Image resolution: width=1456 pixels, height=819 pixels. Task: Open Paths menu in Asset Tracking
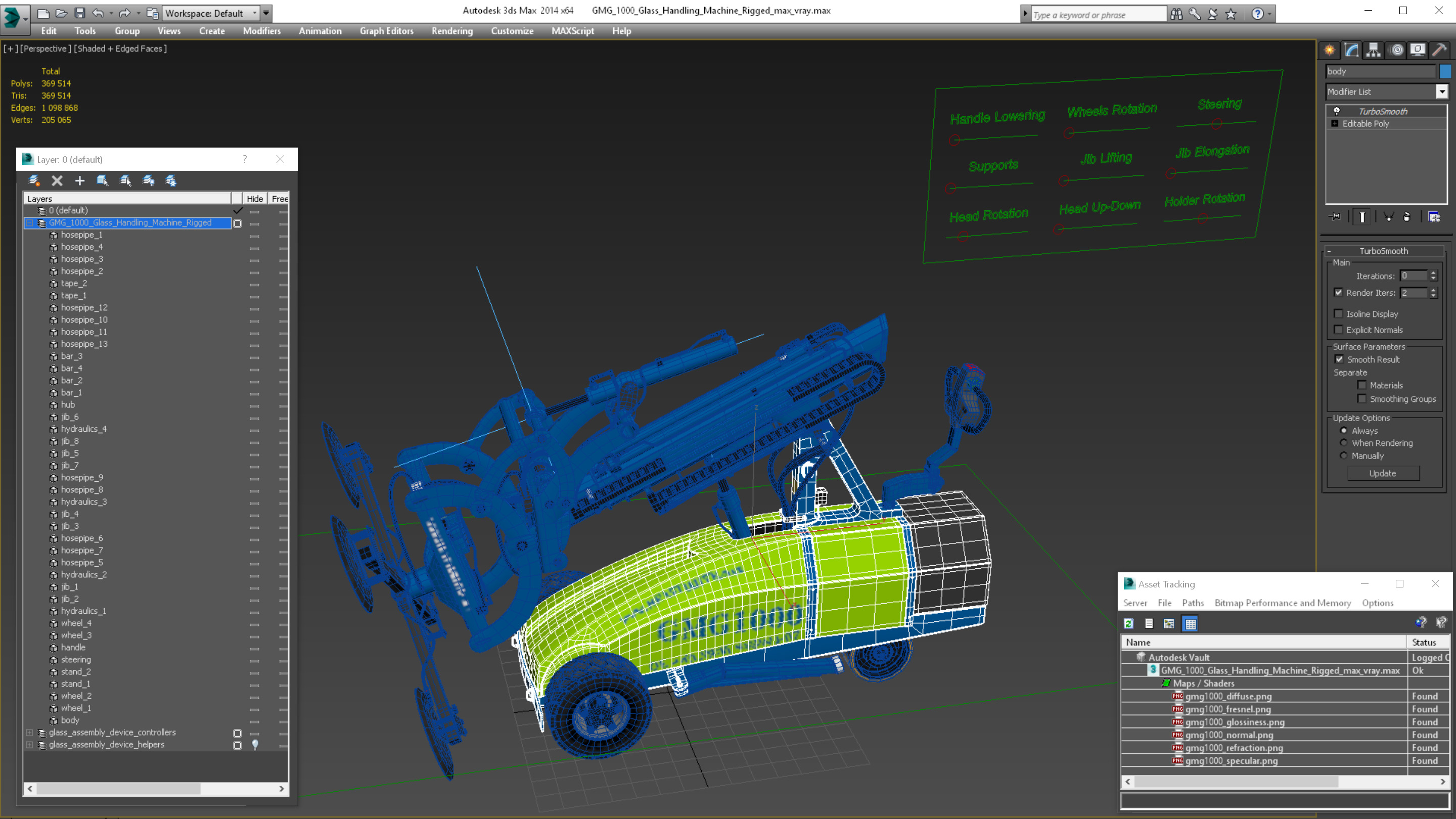[1193, 603]
